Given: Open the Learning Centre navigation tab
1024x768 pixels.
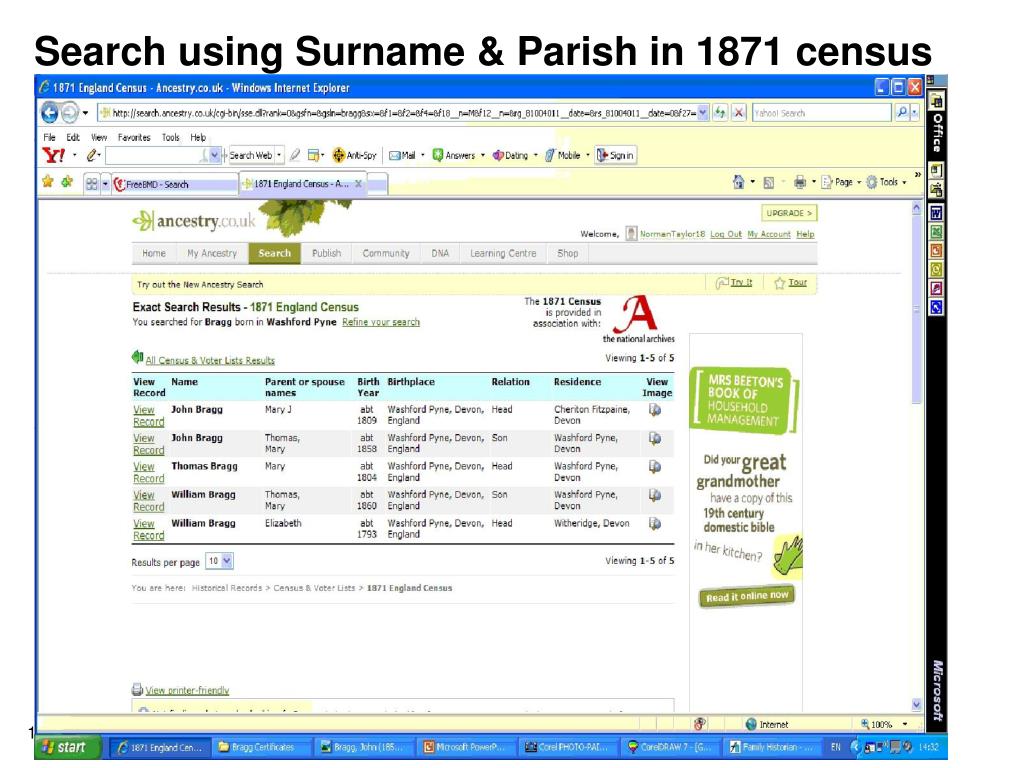Looking at the screenshot, I should click(x=503, y=253).
